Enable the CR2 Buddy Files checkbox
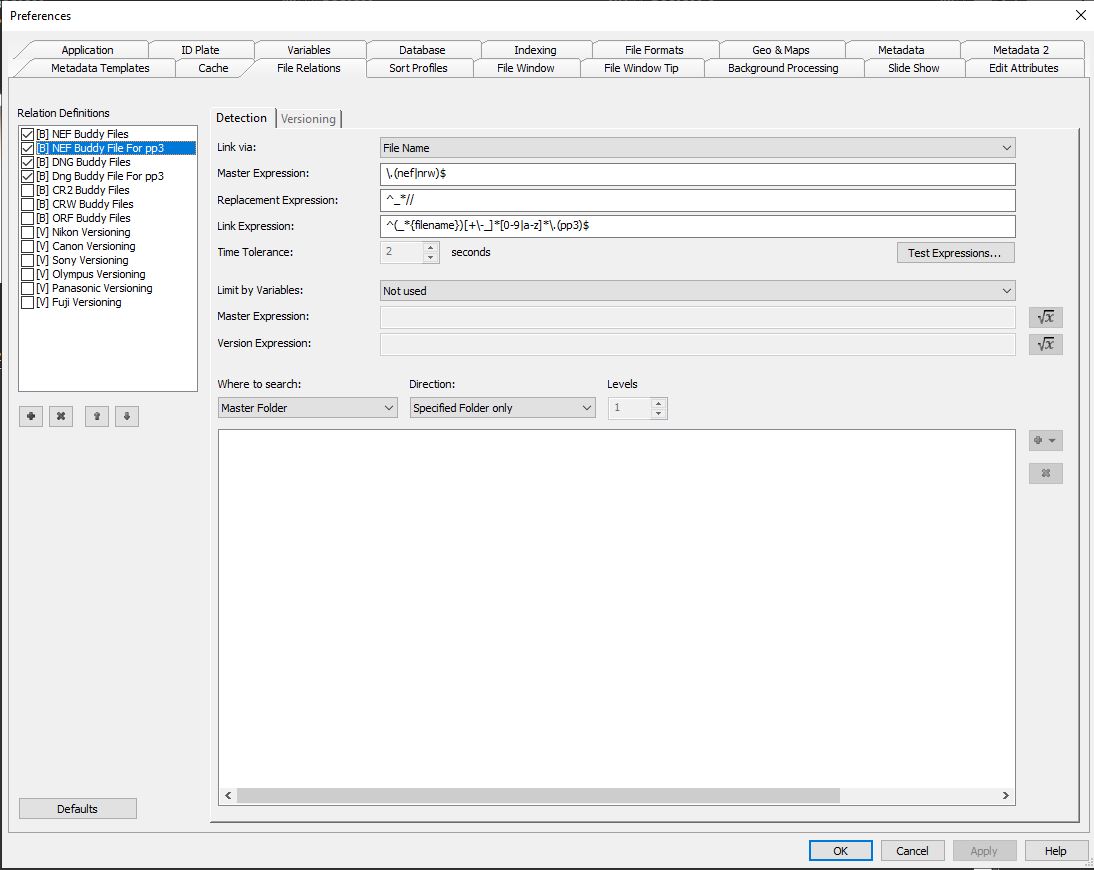The width and height of the screenshot is (1094, 870). [28, 190]
